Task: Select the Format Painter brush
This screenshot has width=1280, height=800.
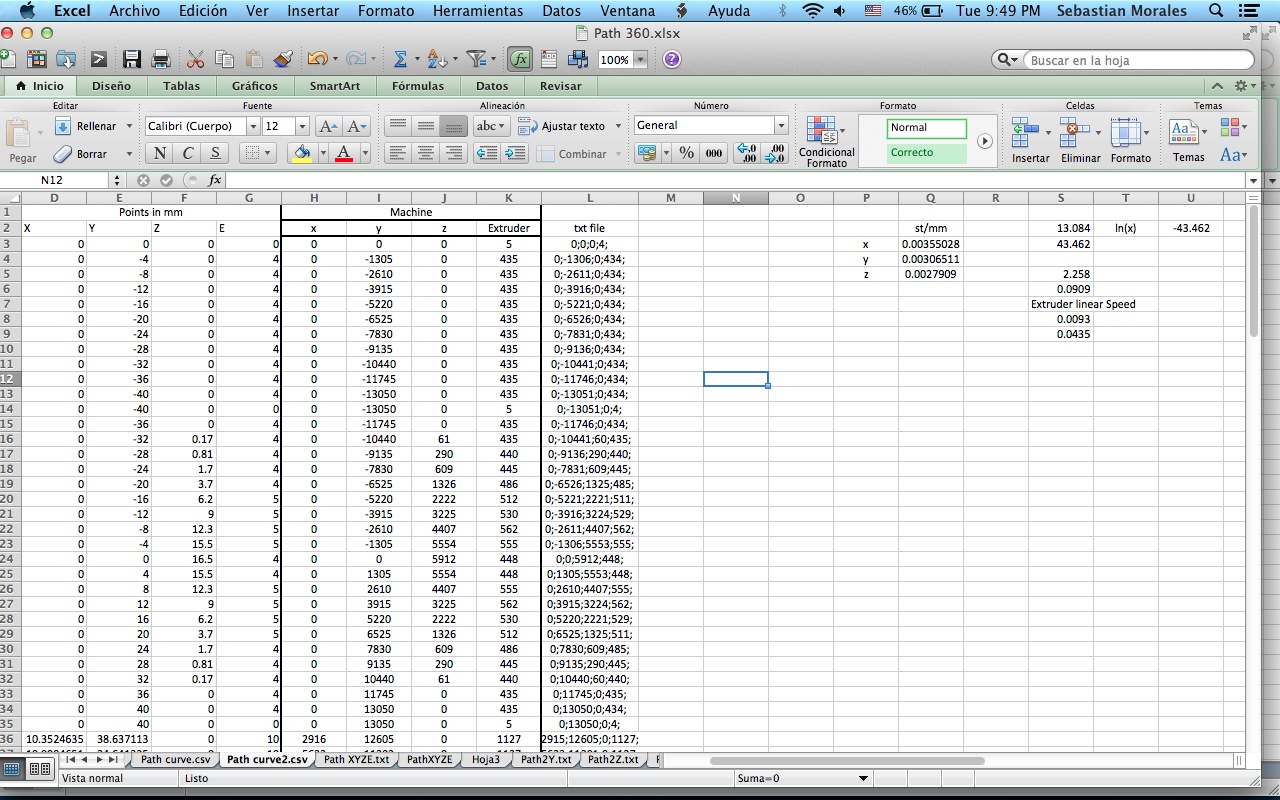Action: (281, 59)
